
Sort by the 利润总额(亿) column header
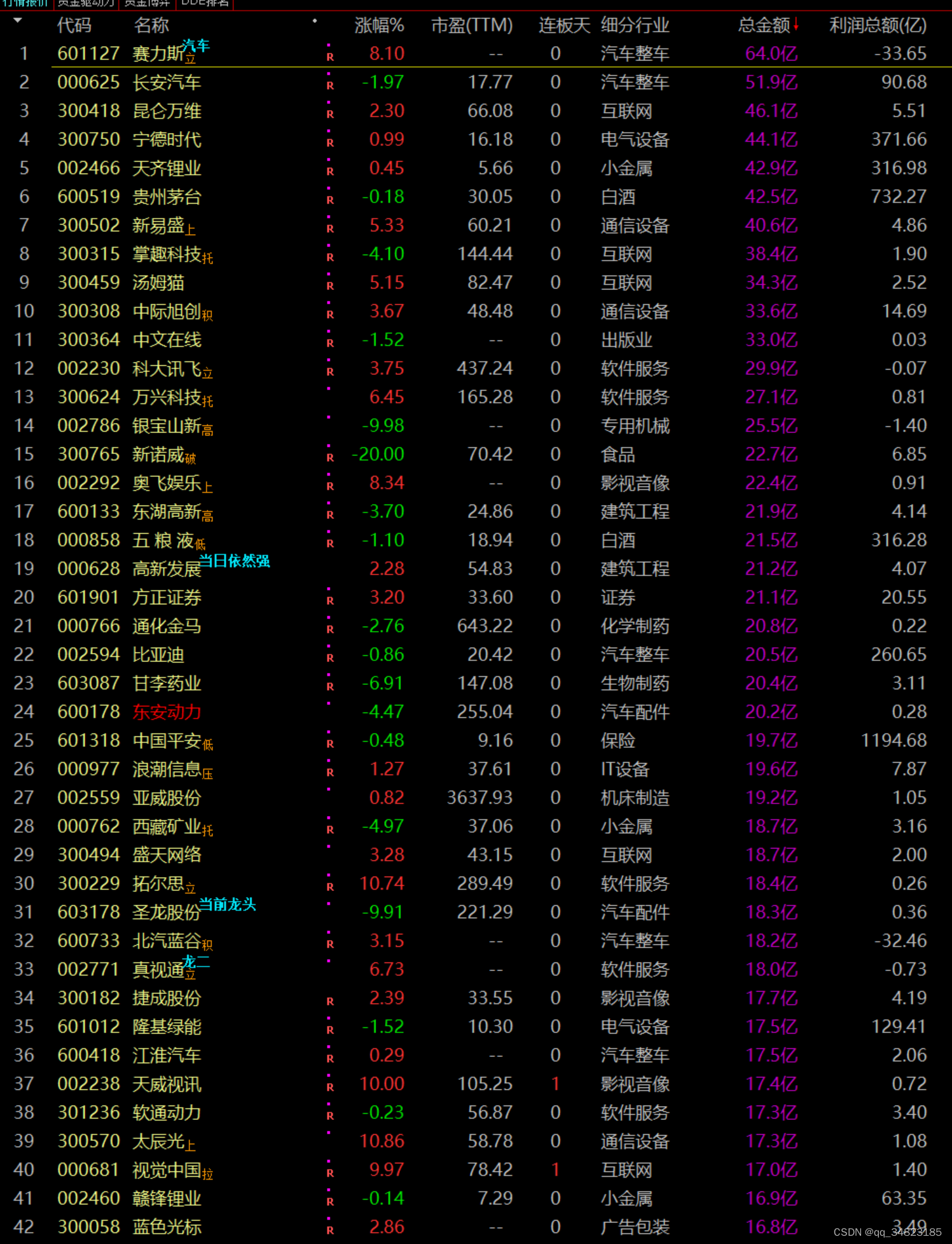click(878, 25)
